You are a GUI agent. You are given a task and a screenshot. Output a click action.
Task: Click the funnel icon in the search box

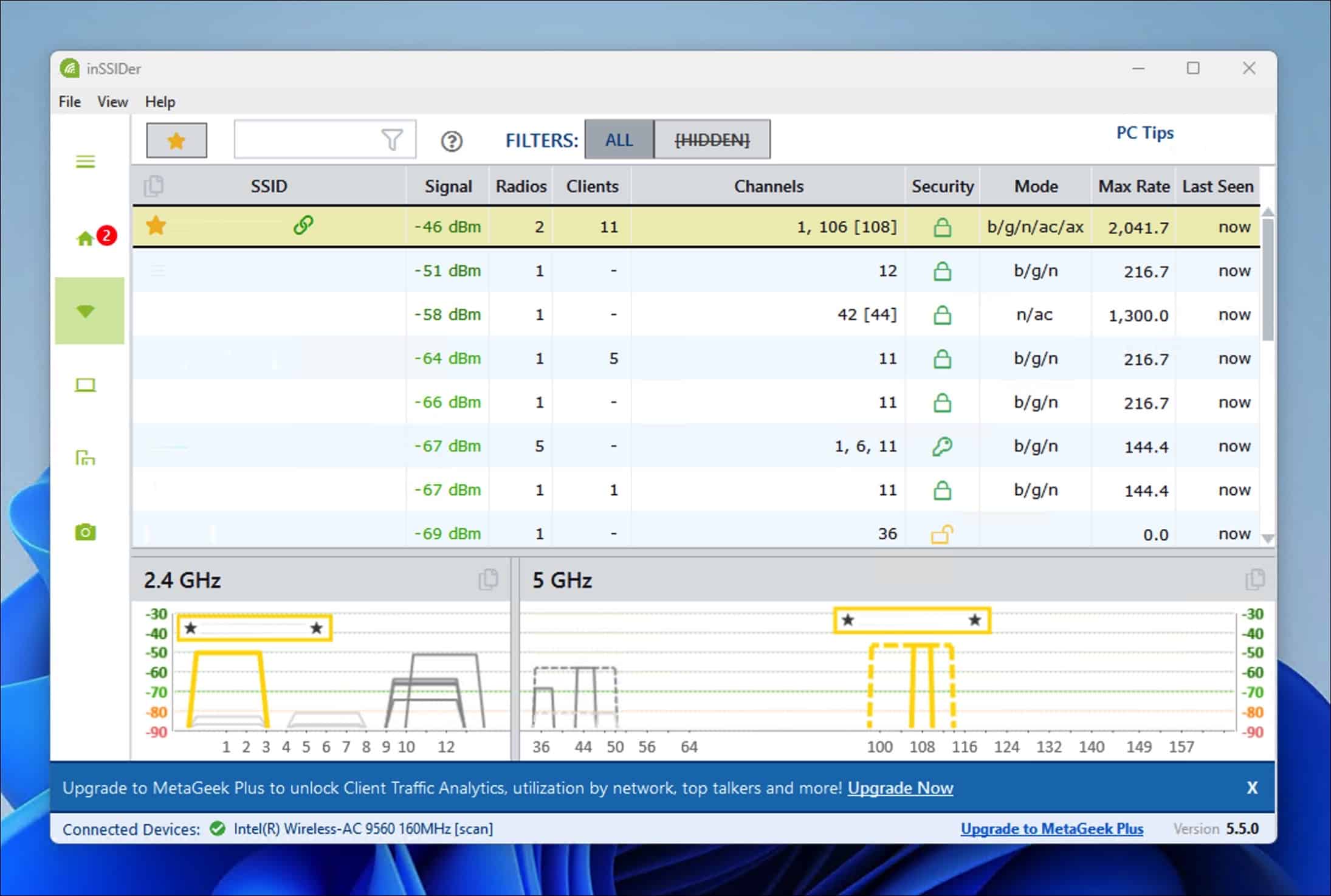coord(392,139)
